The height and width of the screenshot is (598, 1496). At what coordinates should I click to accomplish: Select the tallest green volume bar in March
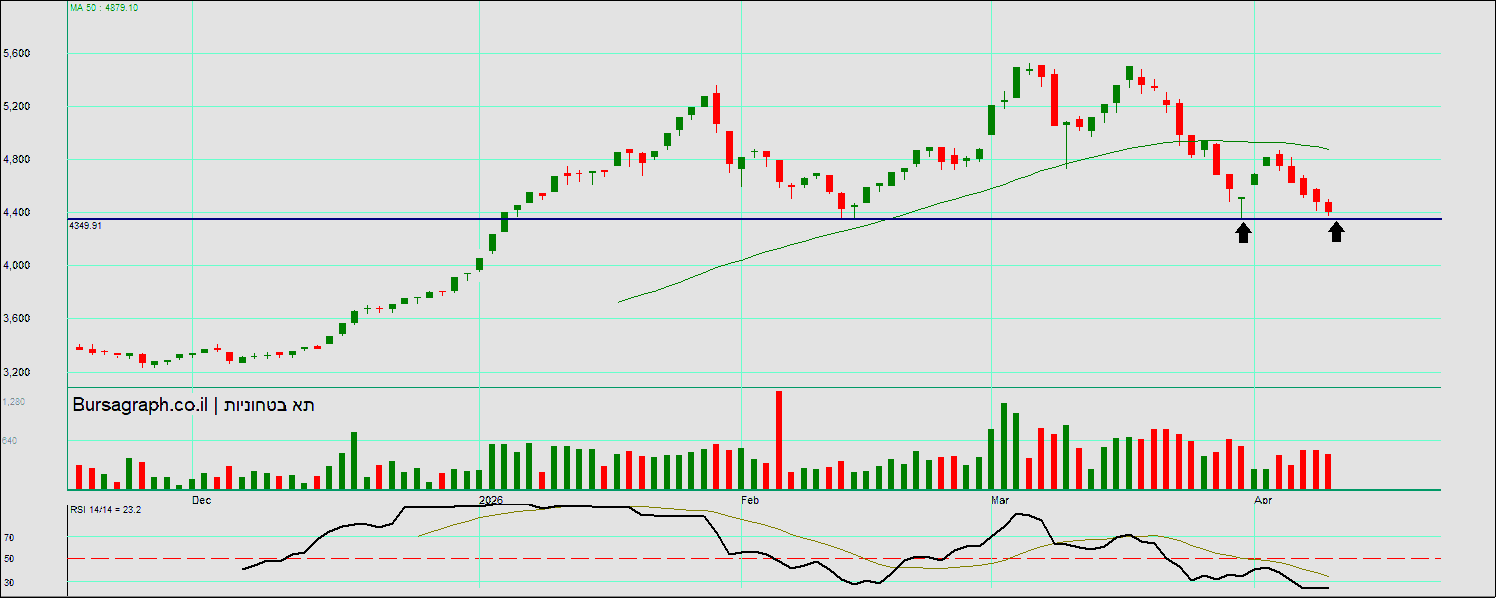coord(1004,446)
